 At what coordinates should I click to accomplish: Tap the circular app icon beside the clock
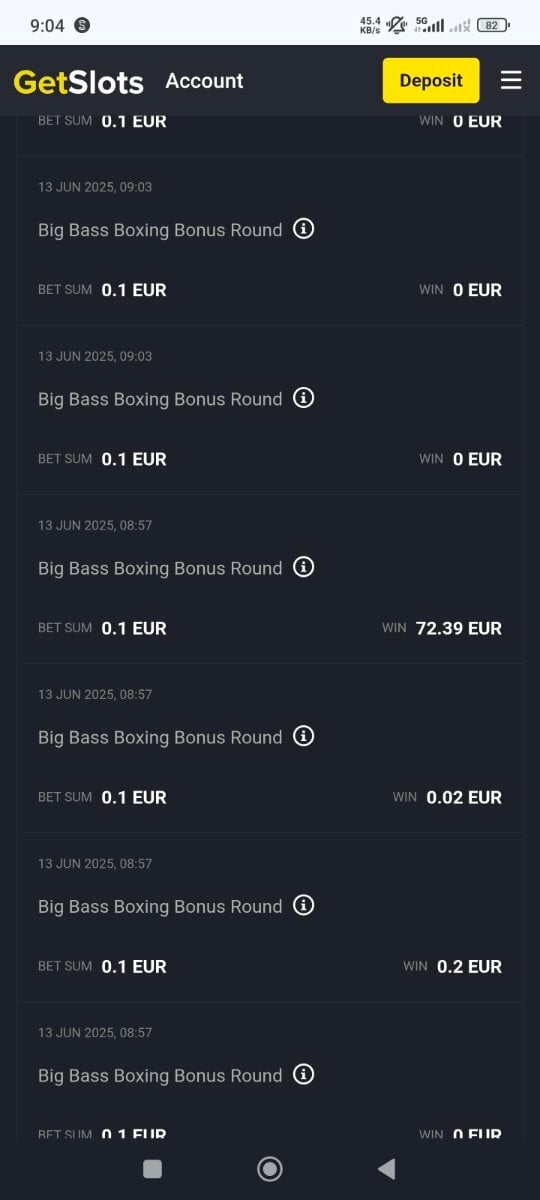[83, 25]
